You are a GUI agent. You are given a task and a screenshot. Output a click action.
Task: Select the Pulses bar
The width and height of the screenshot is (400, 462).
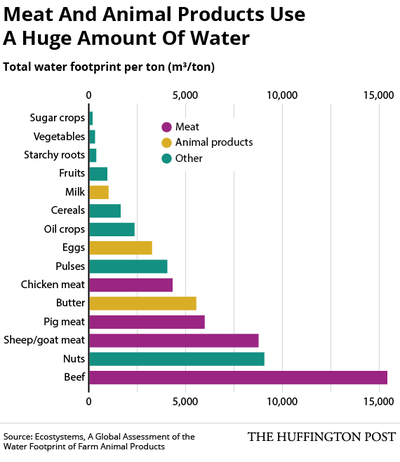coord(128,266)
